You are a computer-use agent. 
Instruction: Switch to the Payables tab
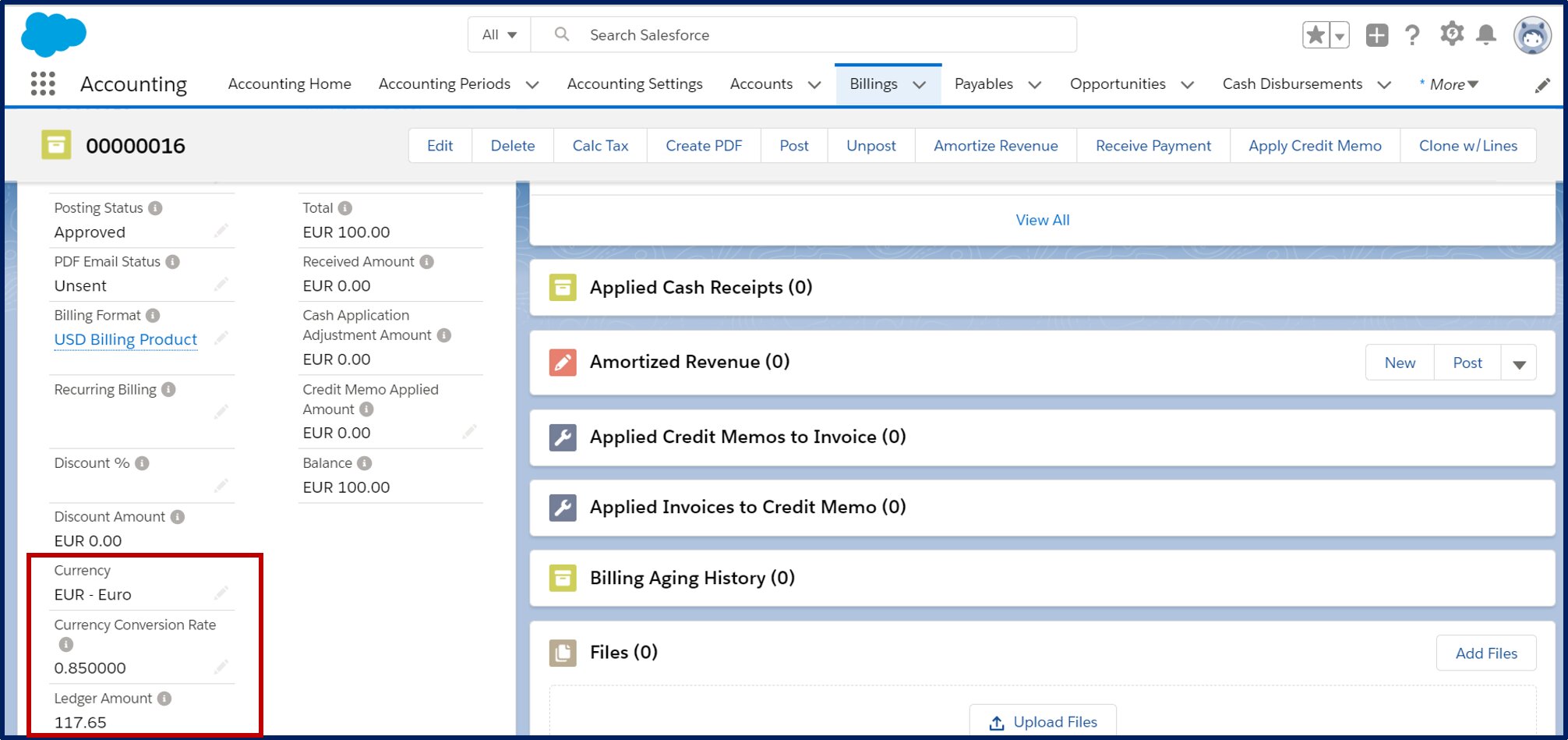pyautogui.click(x=984, y=83)
